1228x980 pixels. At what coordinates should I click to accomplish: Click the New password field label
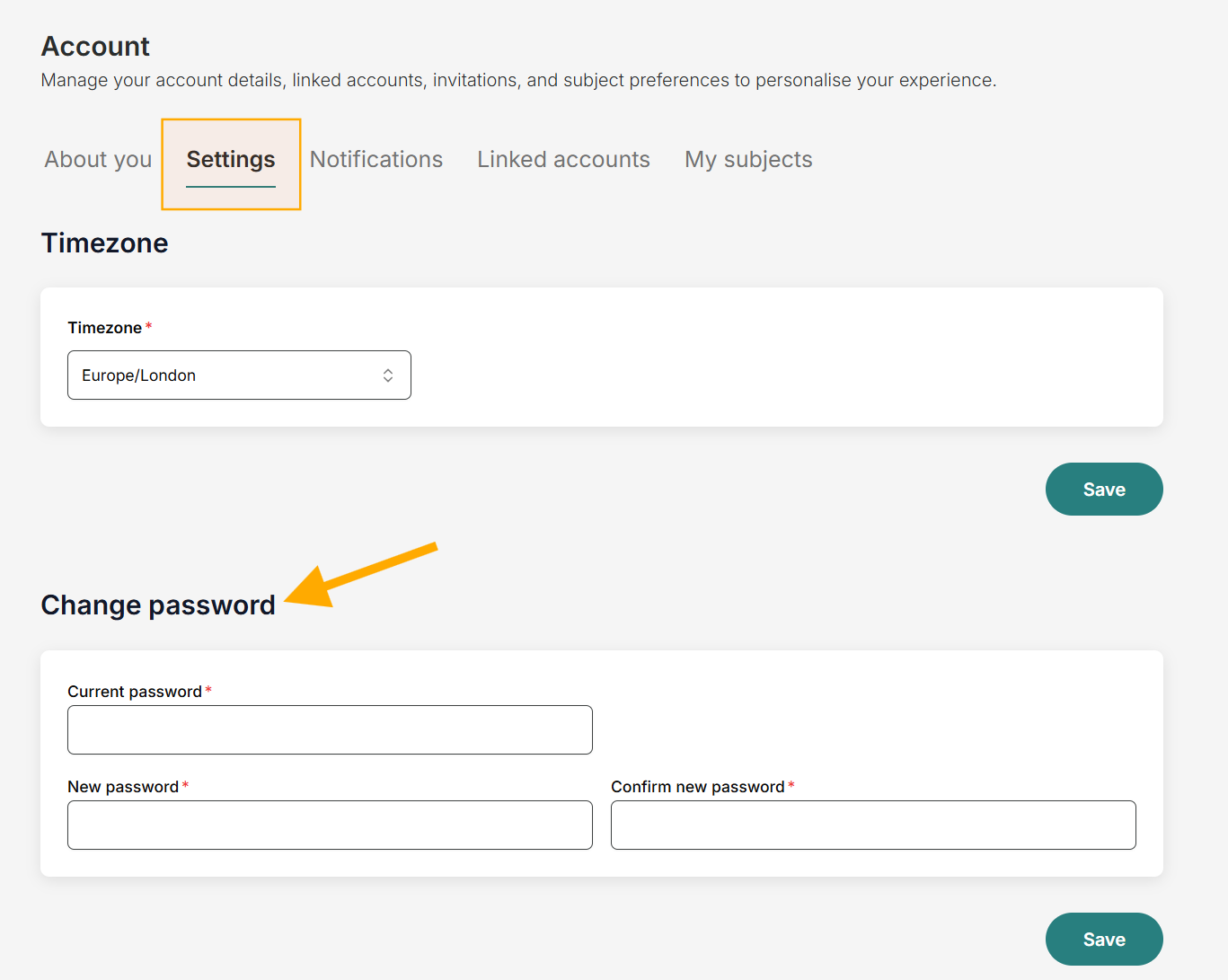[123, 787]
